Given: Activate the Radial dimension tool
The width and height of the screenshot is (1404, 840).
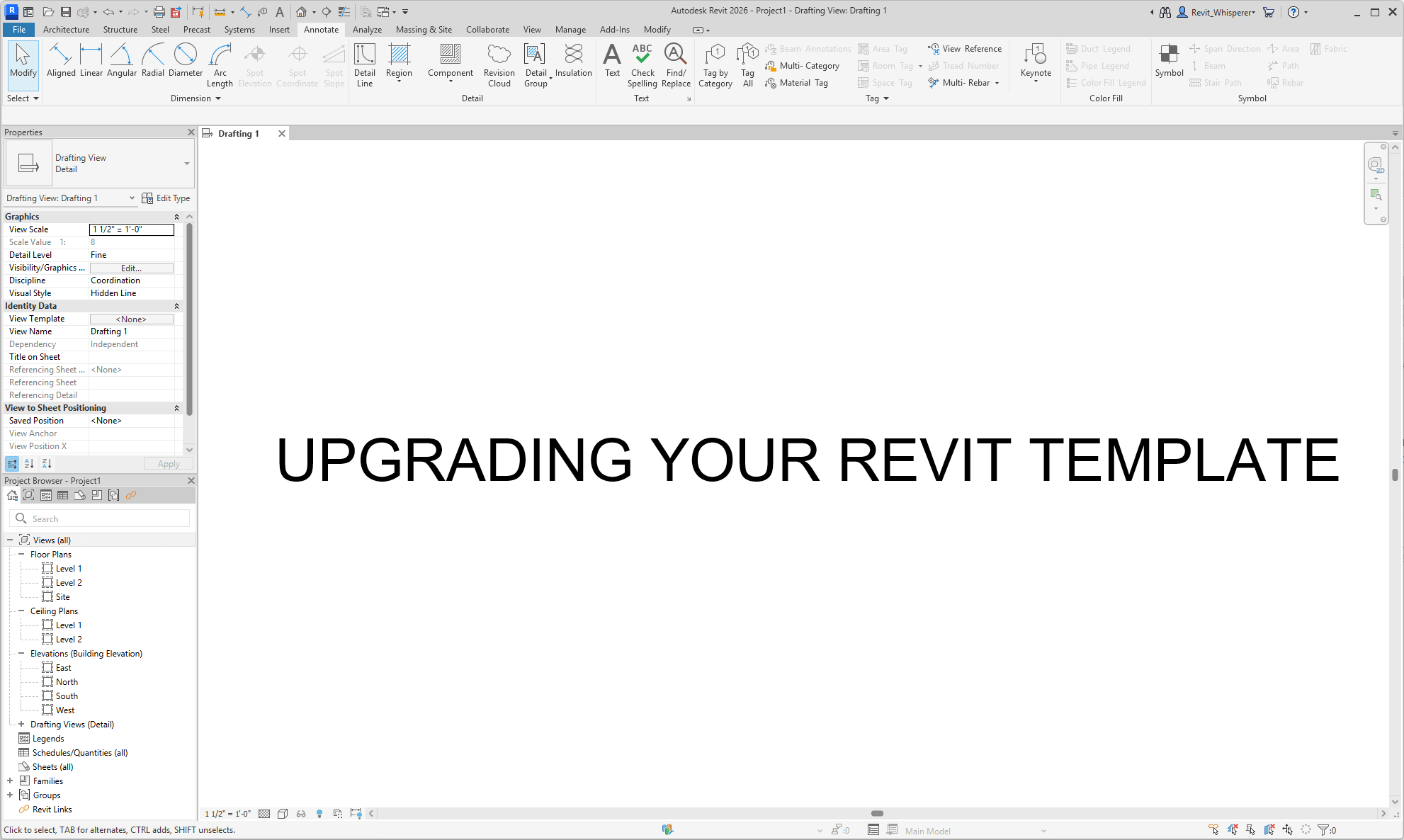Looking at the screenshot, I should click(x=153, y=64).
